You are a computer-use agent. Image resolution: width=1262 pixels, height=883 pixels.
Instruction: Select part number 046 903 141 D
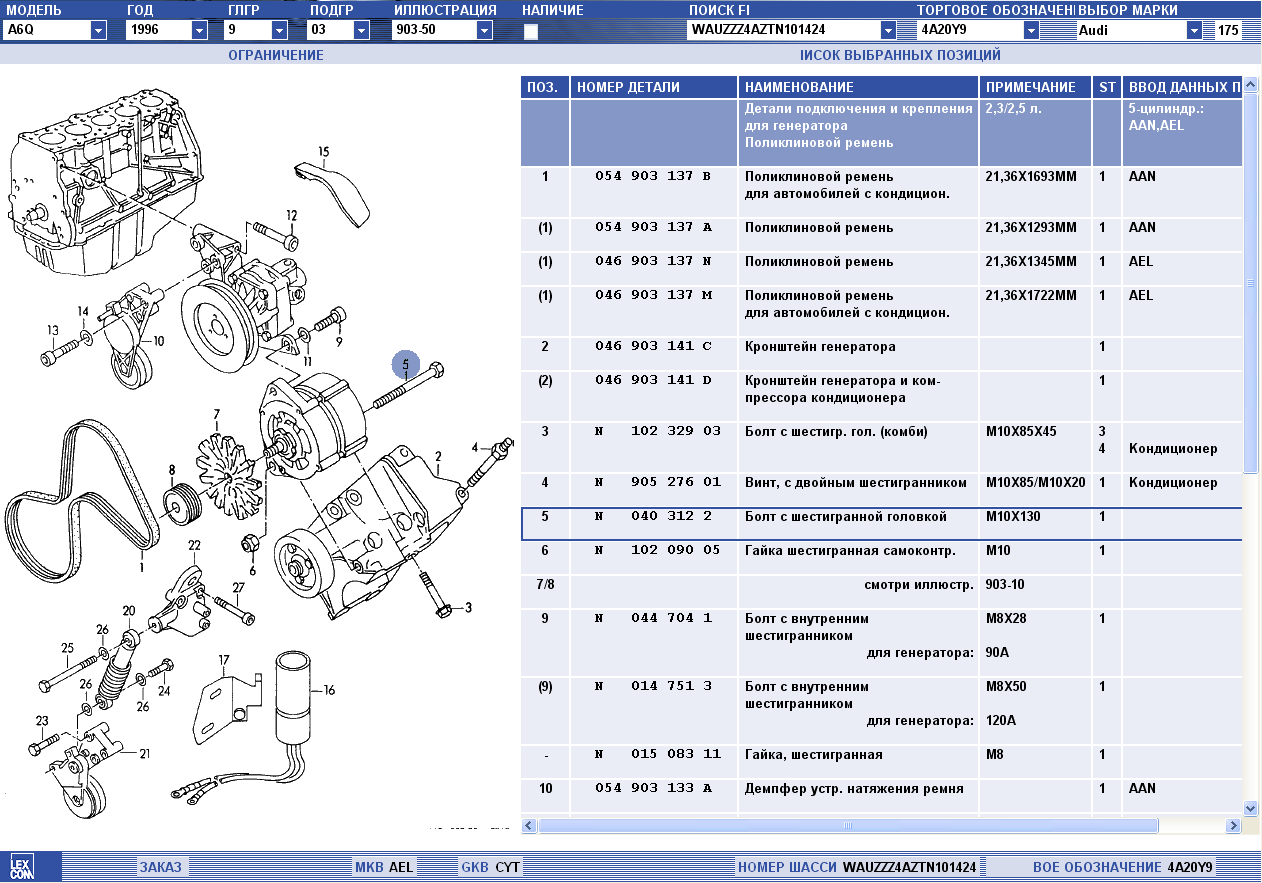point(653,380)
